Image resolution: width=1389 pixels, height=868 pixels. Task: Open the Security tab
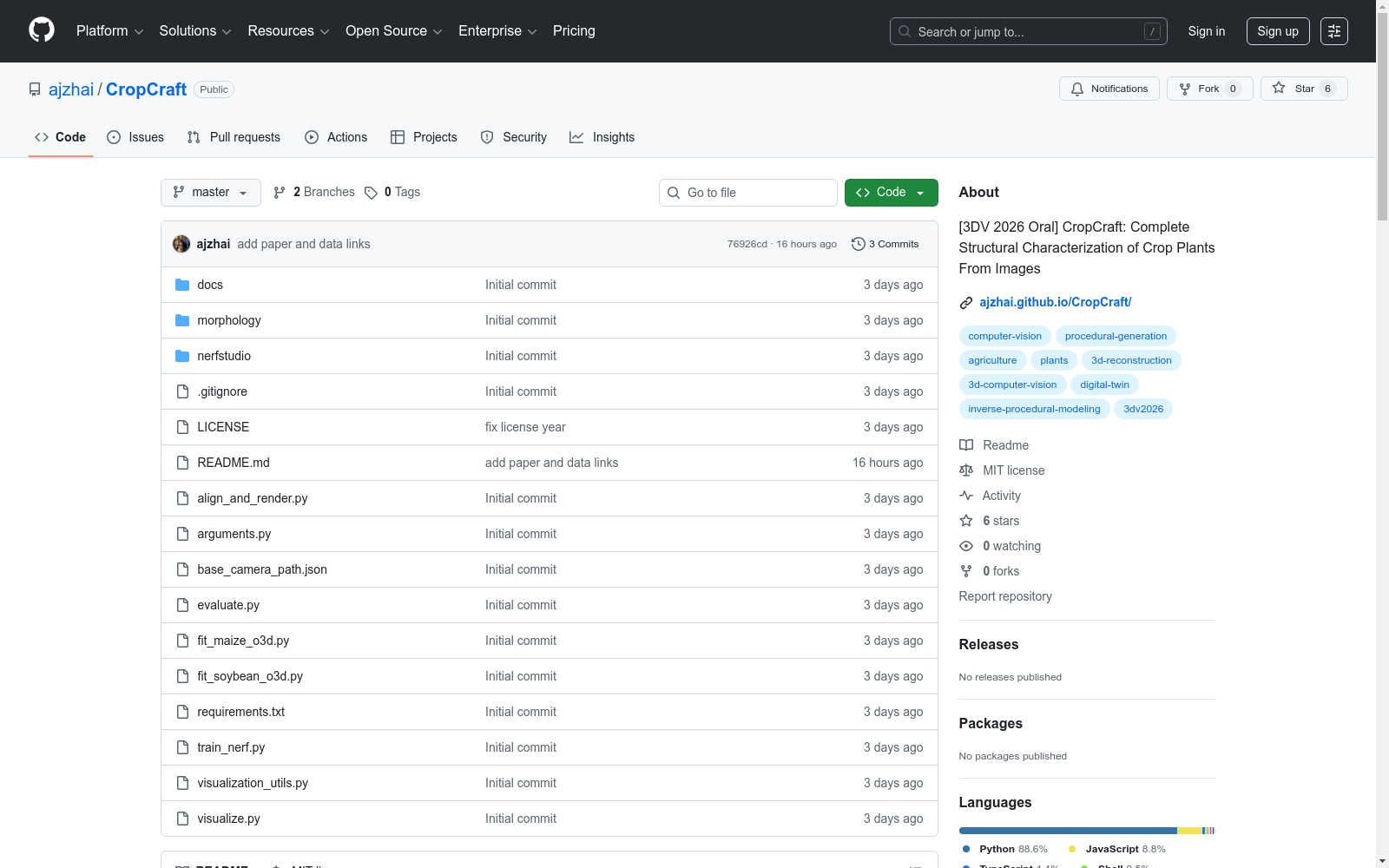pyautogui.click(x=514, y=137)
